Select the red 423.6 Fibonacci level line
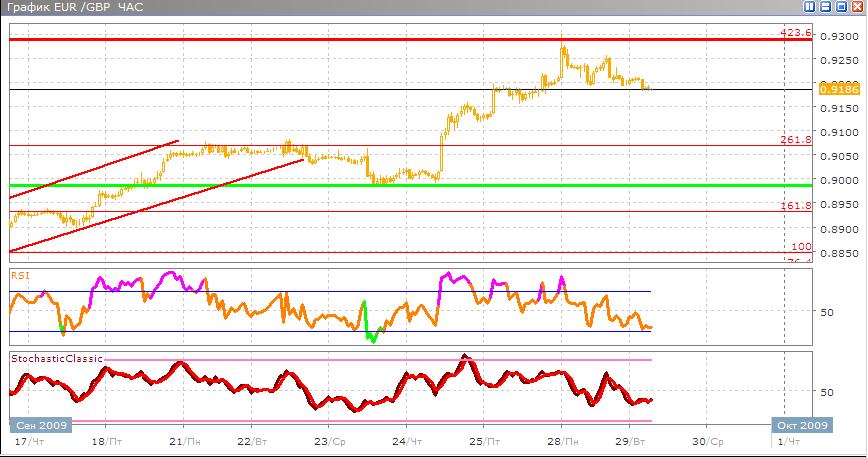 (400, 39)
